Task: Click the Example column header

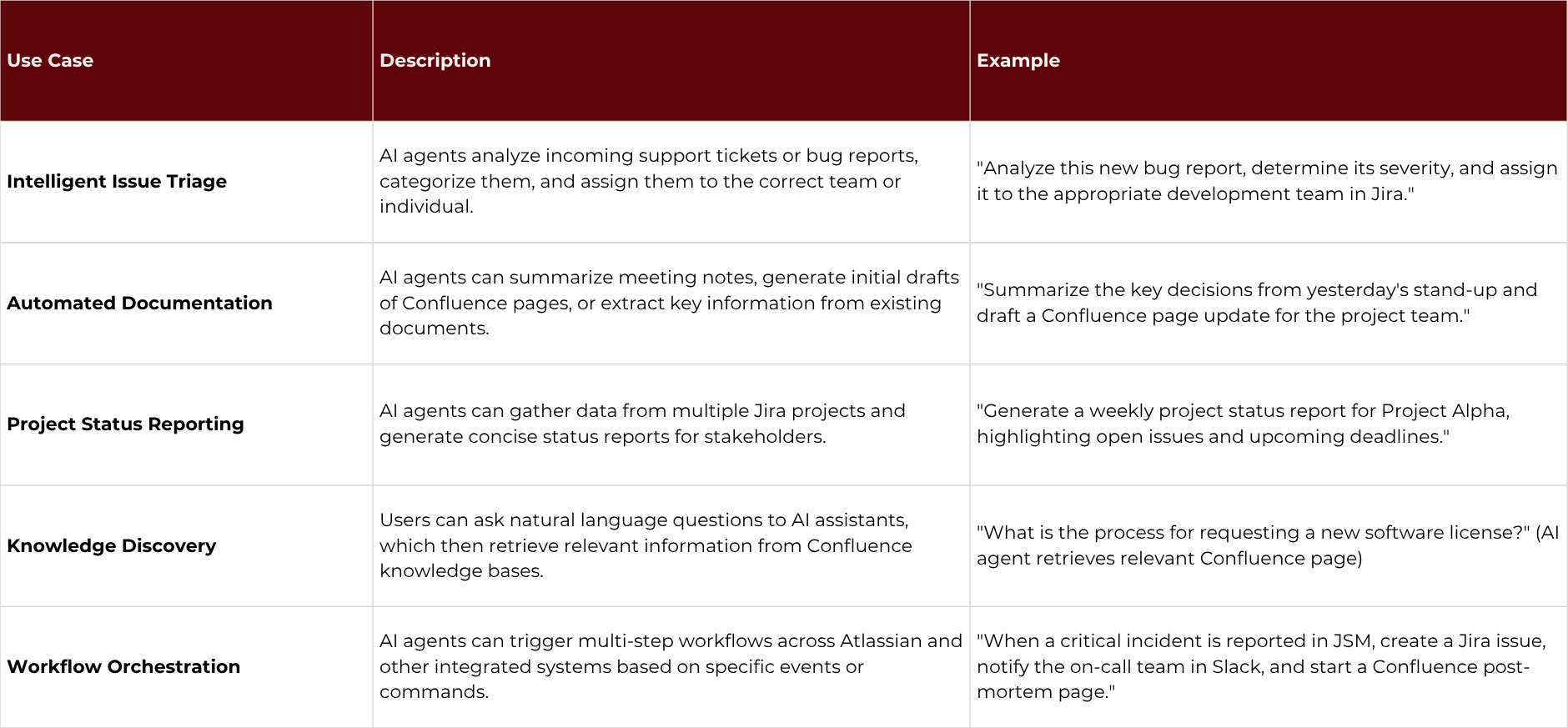Action: pos(1018,61)
